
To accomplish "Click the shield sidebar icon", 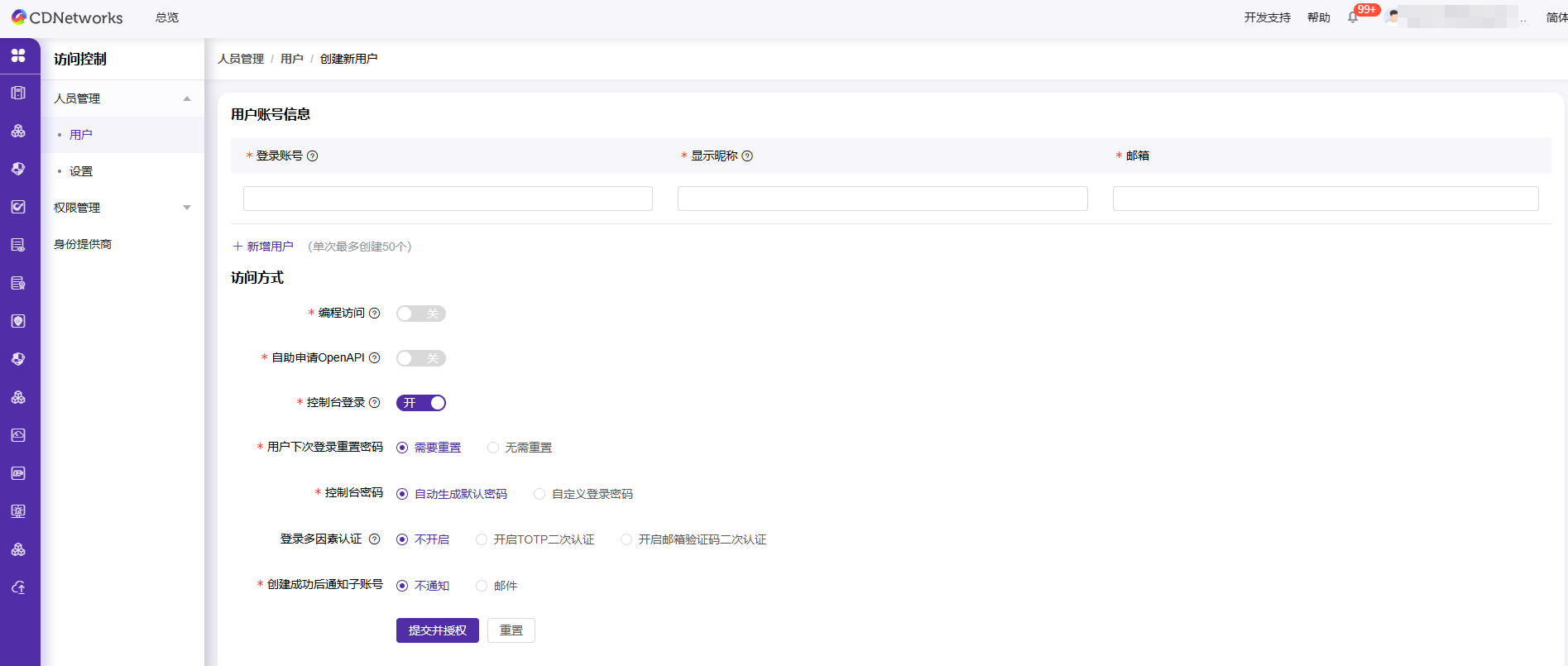I will 18,321.
